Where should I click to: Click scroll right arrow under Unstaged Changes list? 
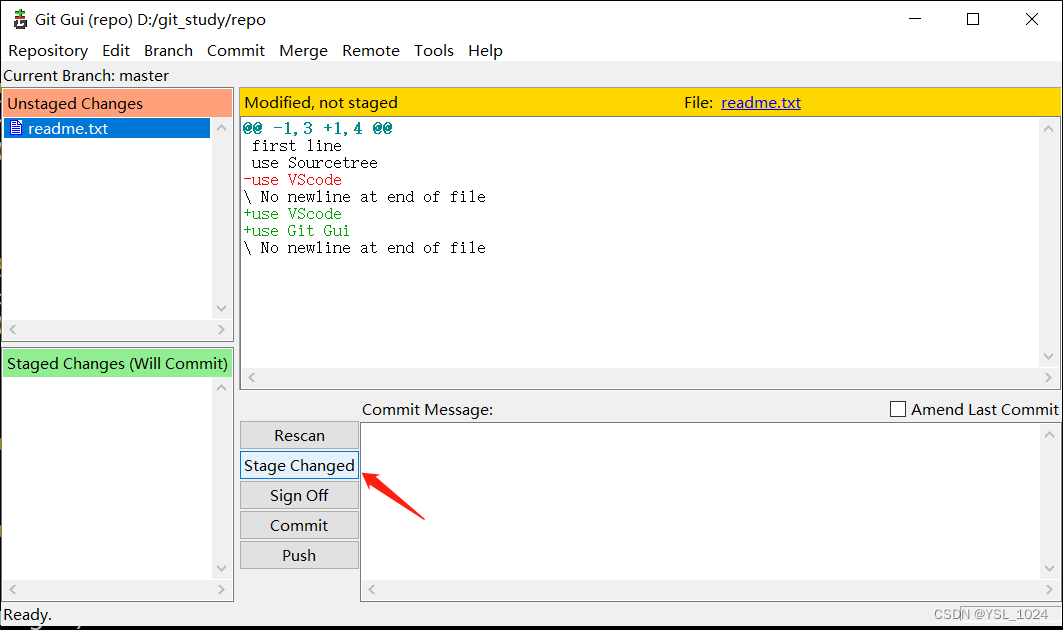pyautogui.click(x=221, y=330)
